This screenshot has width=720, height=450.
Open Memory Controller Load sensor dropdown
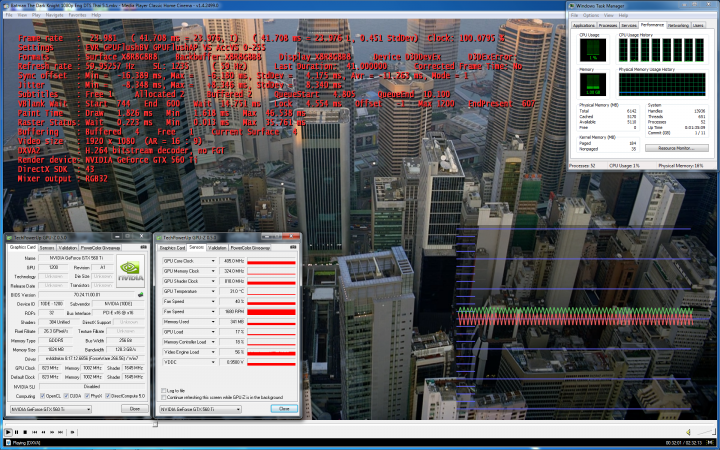pyautogui.click(x=213, y=342)
